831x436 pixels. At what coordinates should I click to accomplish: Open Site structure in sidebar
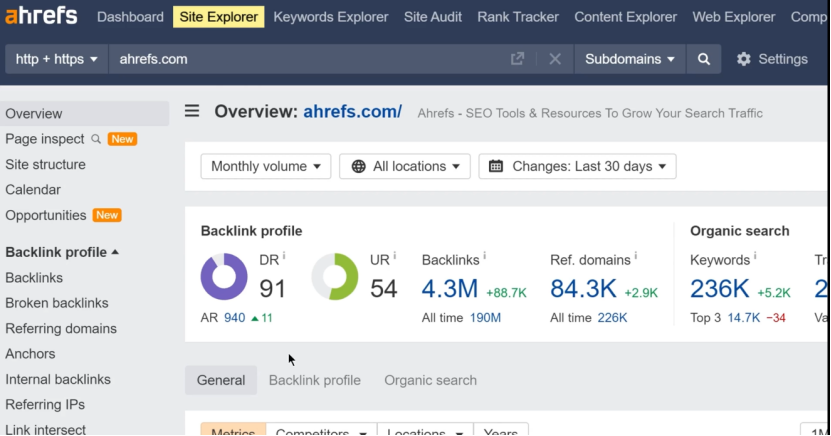(45, 164)
